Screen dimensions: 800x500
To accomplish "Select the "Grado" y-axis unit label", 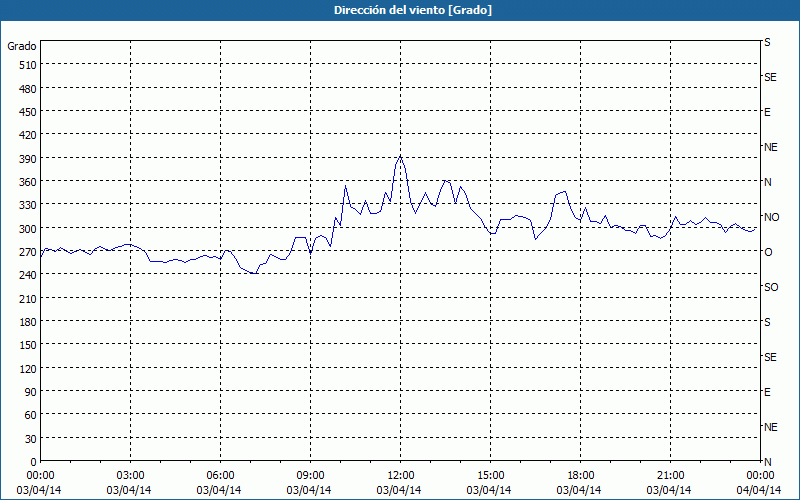I will pos(22,46).
